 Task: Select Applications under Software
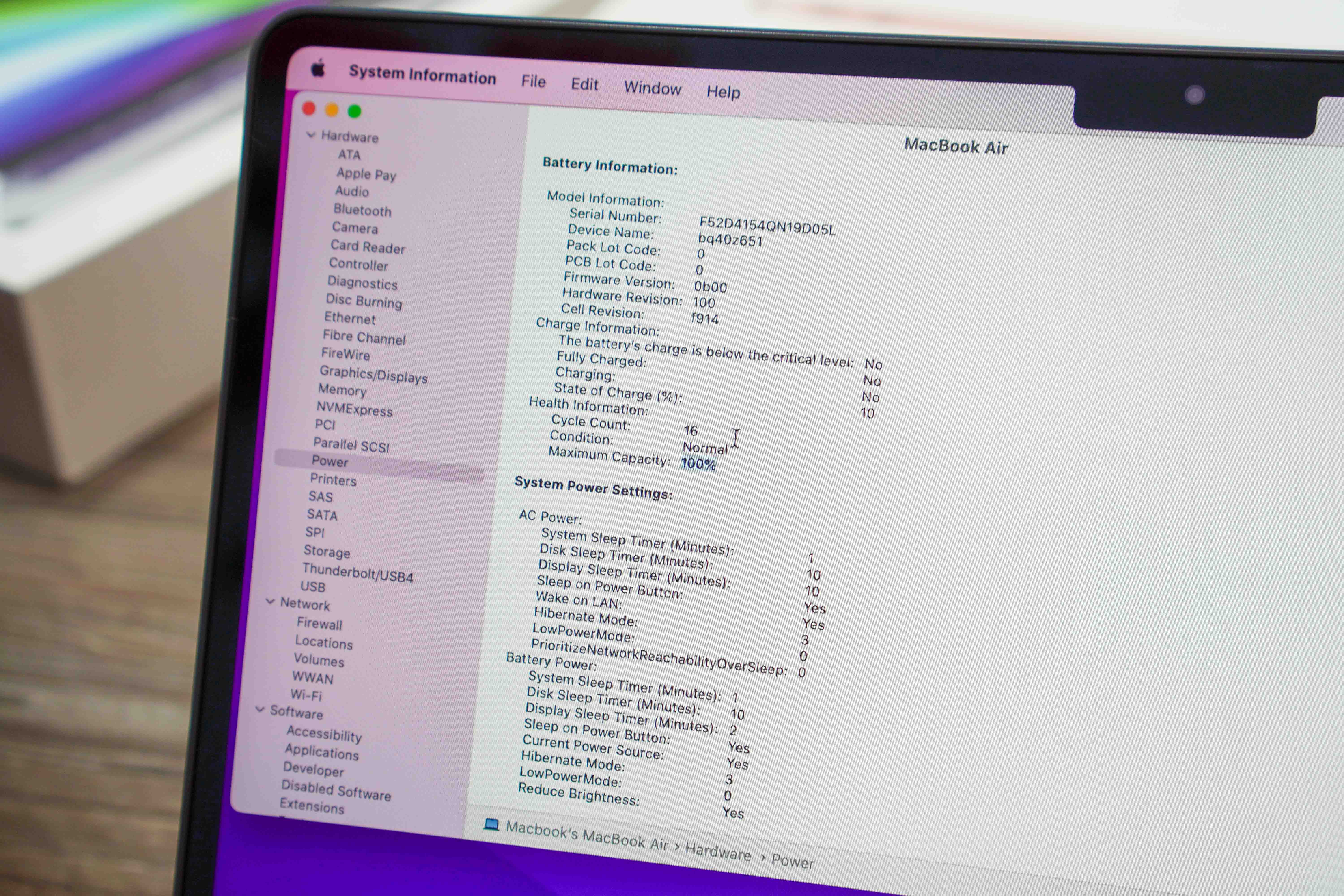point(322,752)
